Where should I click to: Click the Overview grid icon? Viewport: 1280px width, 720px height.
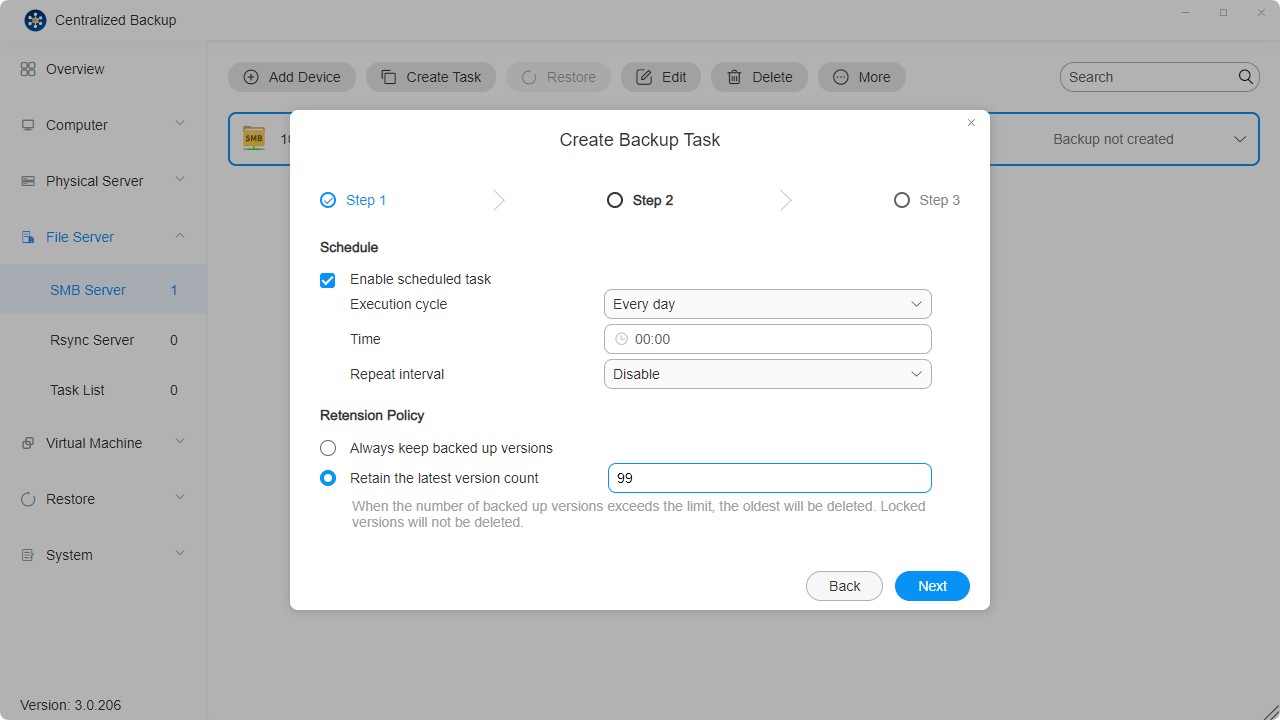pos(28,69)
